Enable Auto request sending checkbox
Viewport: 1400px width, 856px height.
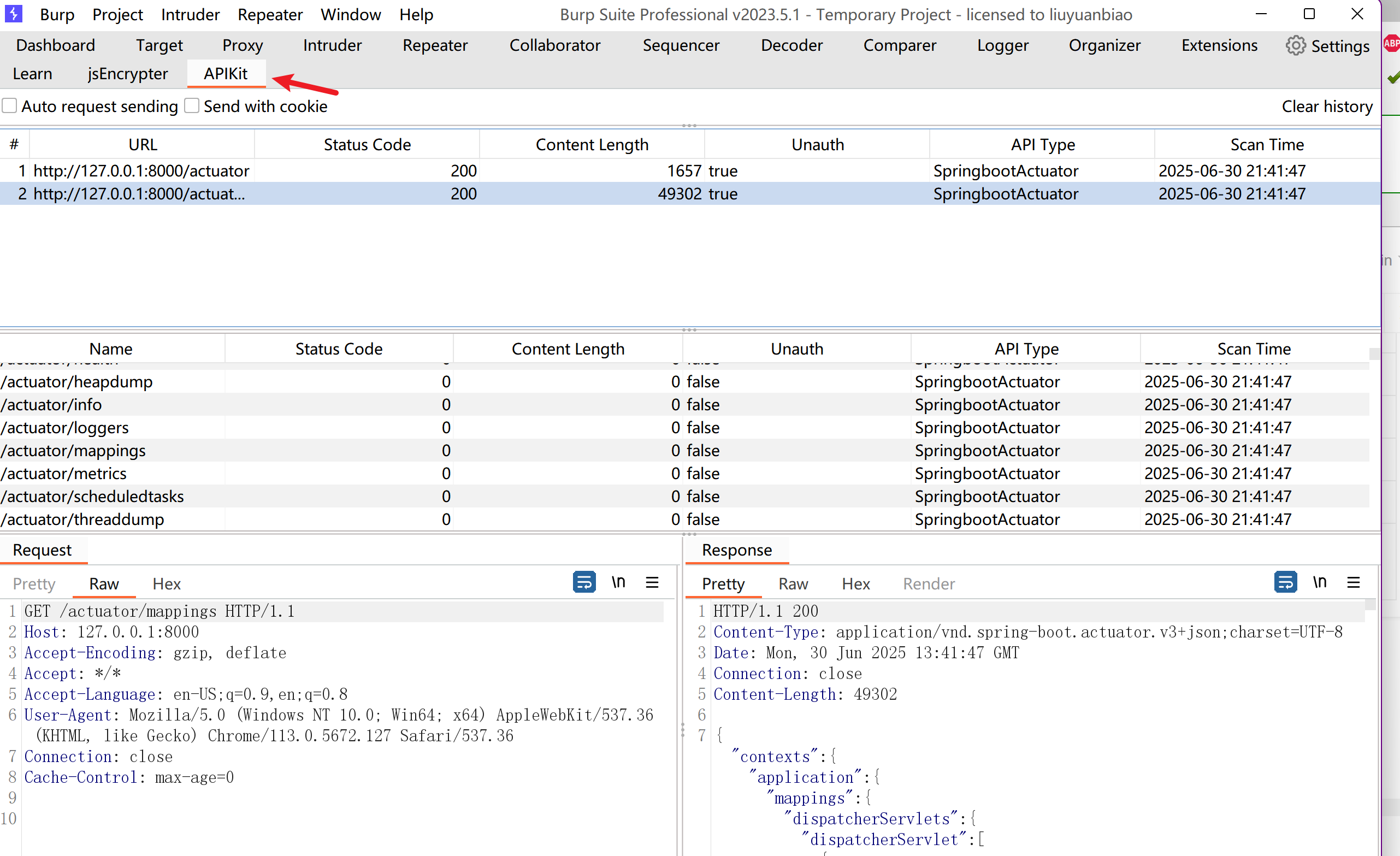pos(10,107)
